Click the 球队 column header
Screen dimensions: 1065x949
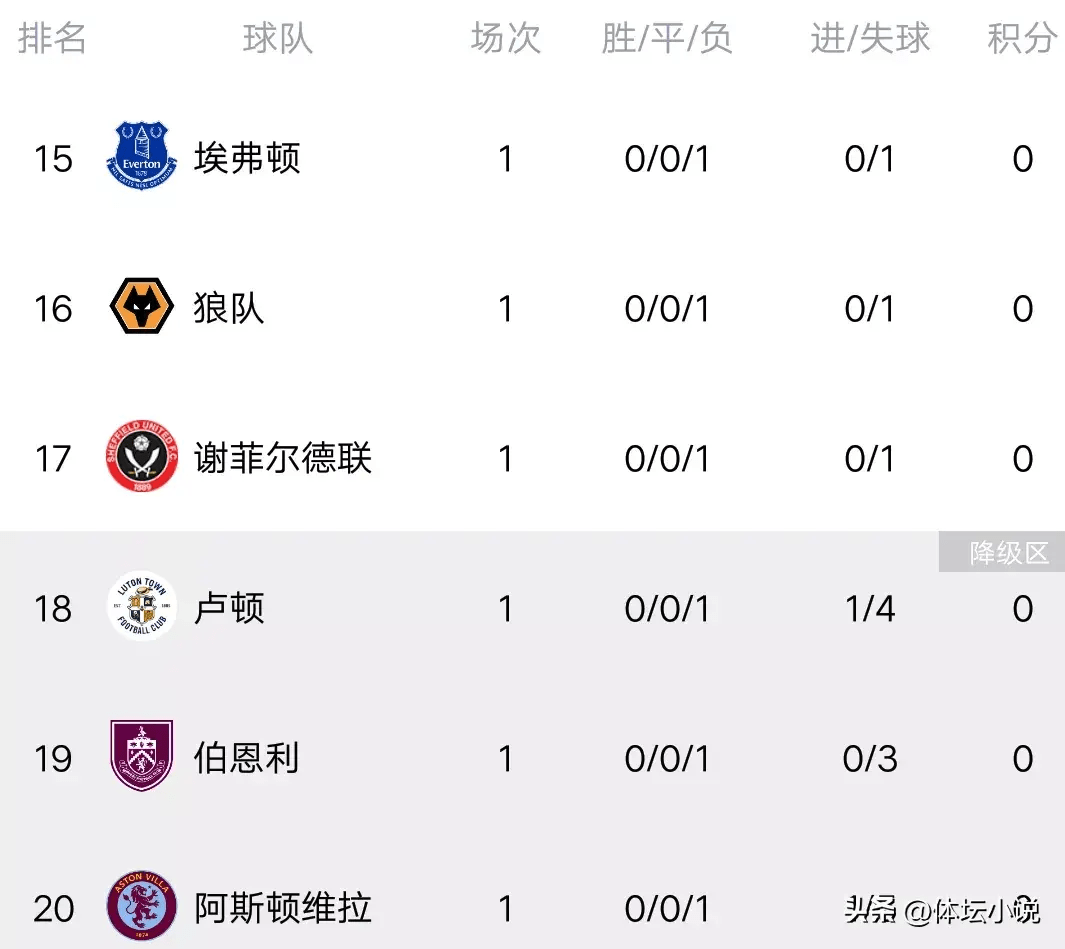278,38
